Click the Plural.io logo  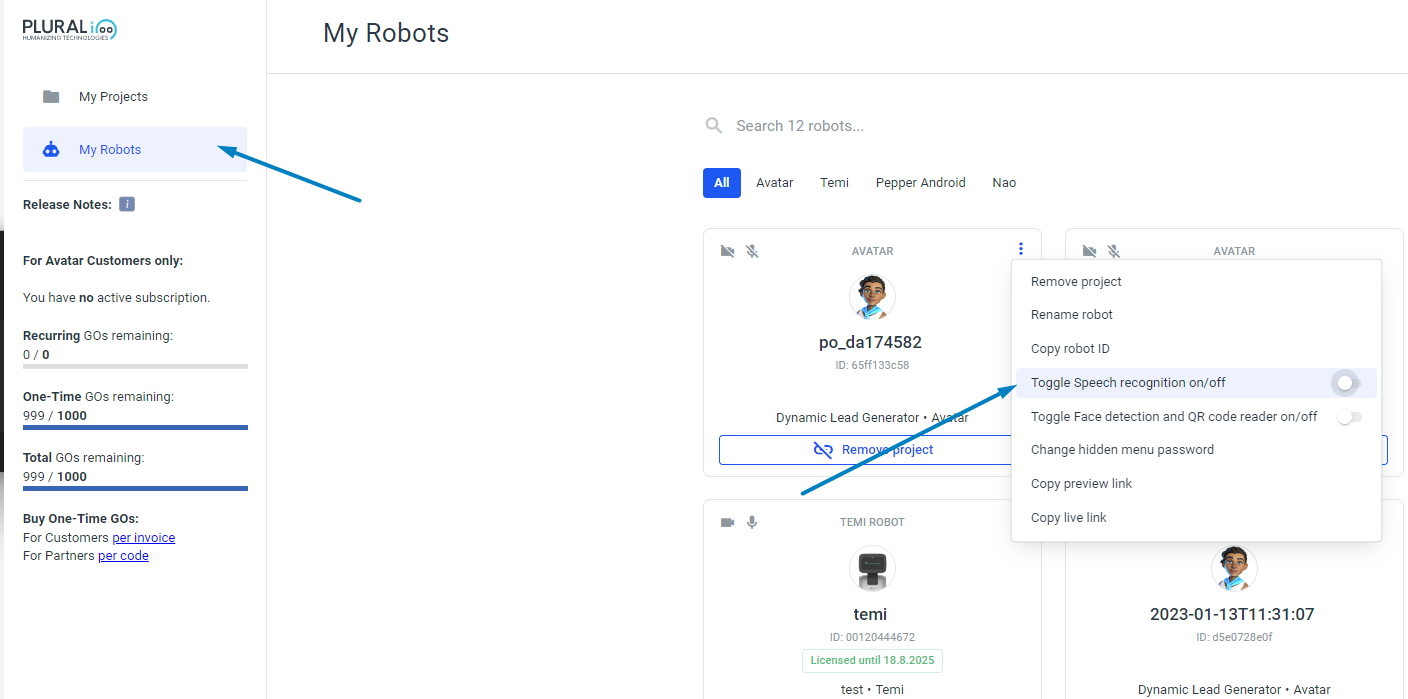(x=70, y=30)
